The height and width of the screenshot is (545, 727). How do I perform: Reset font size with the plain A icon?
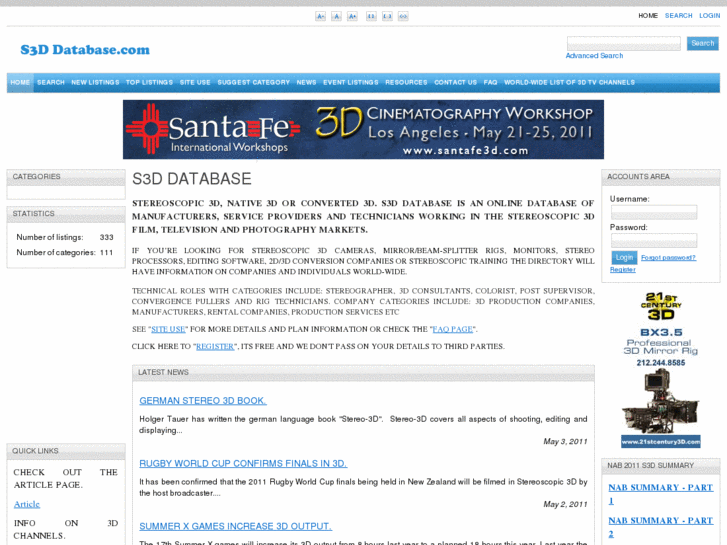tap(337, 16)
